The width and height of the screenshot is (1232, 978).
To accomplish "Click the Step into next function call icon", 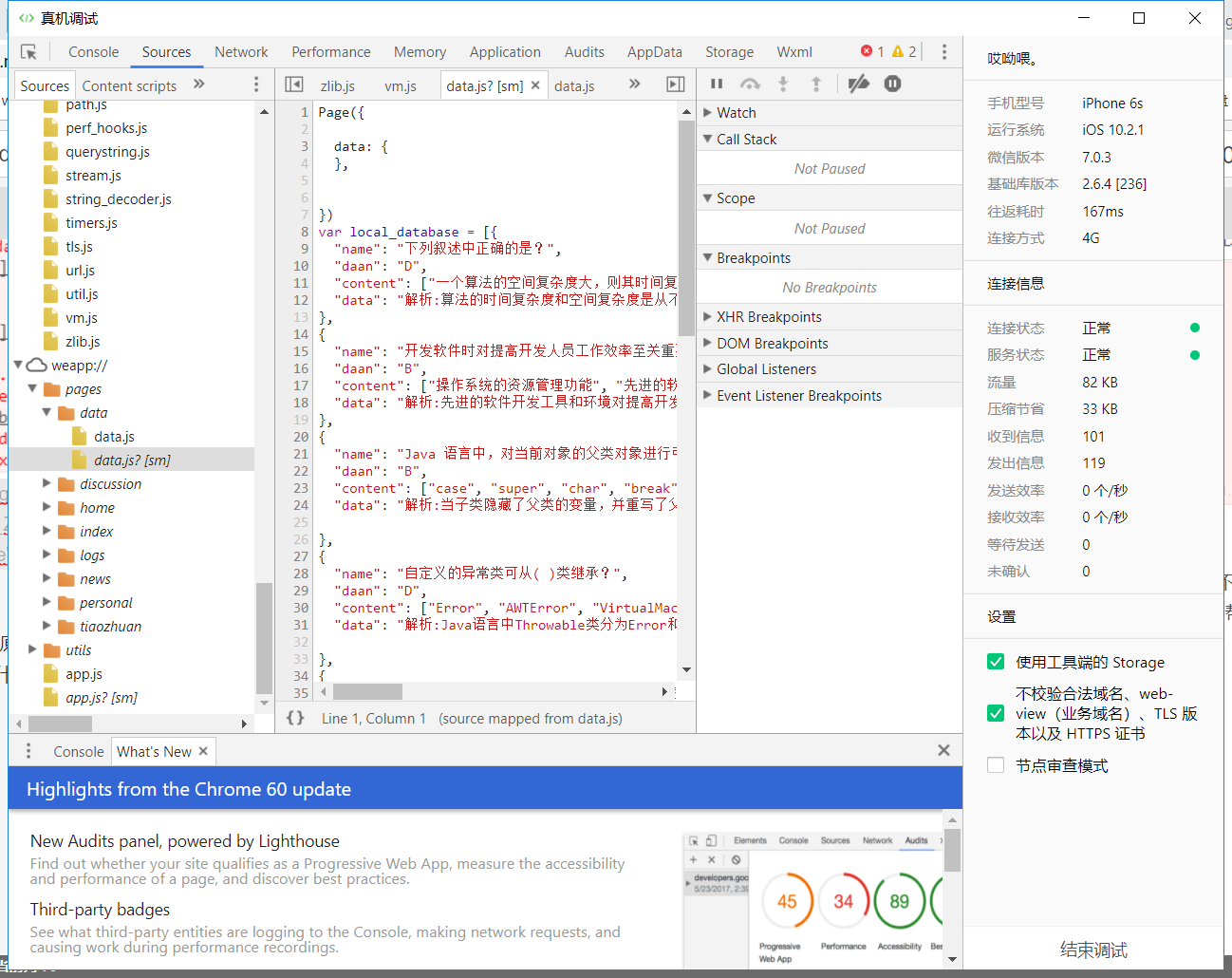I will click(x=781, y=84).
